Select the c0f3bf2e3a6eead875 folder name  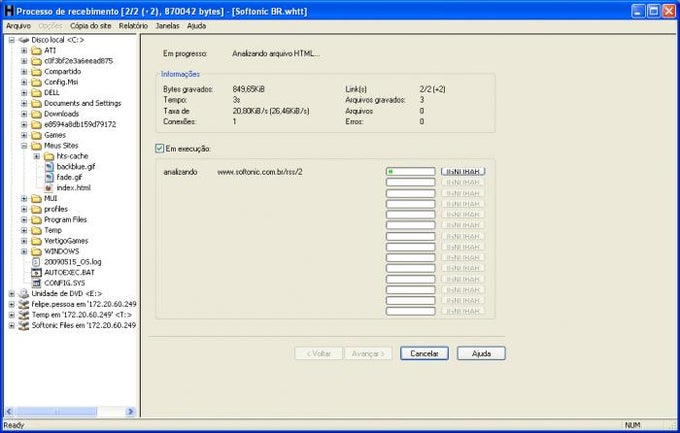[78, 61]
